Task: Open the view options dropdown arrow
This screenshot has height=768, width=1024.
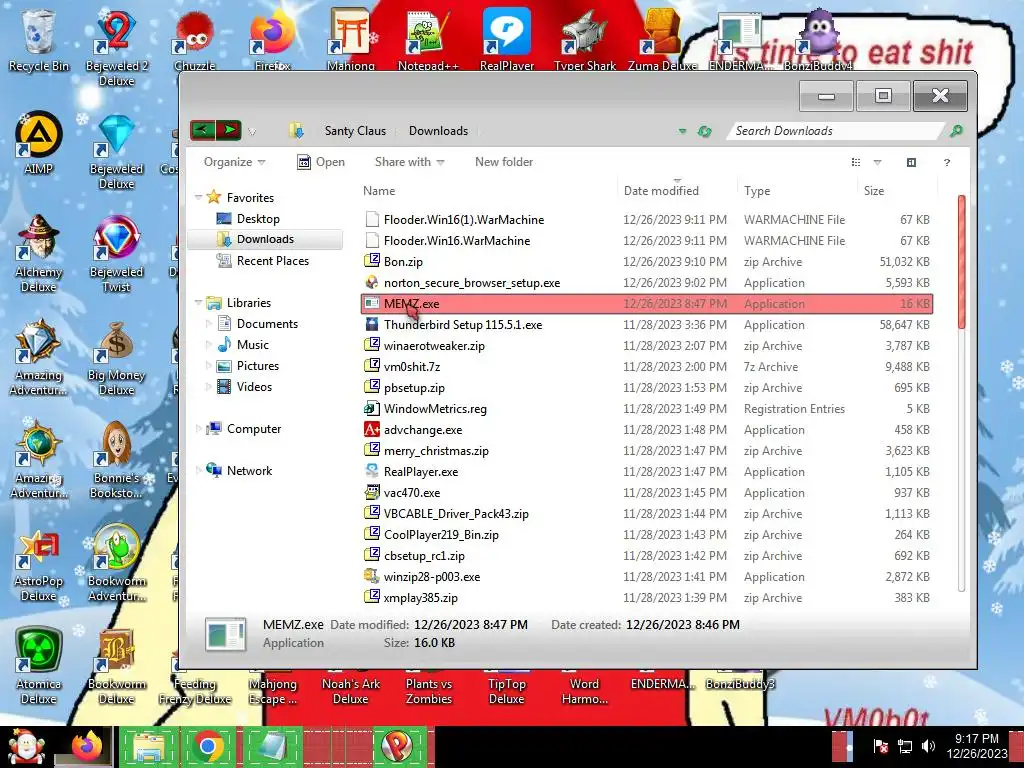Action: tap(877, 162)
